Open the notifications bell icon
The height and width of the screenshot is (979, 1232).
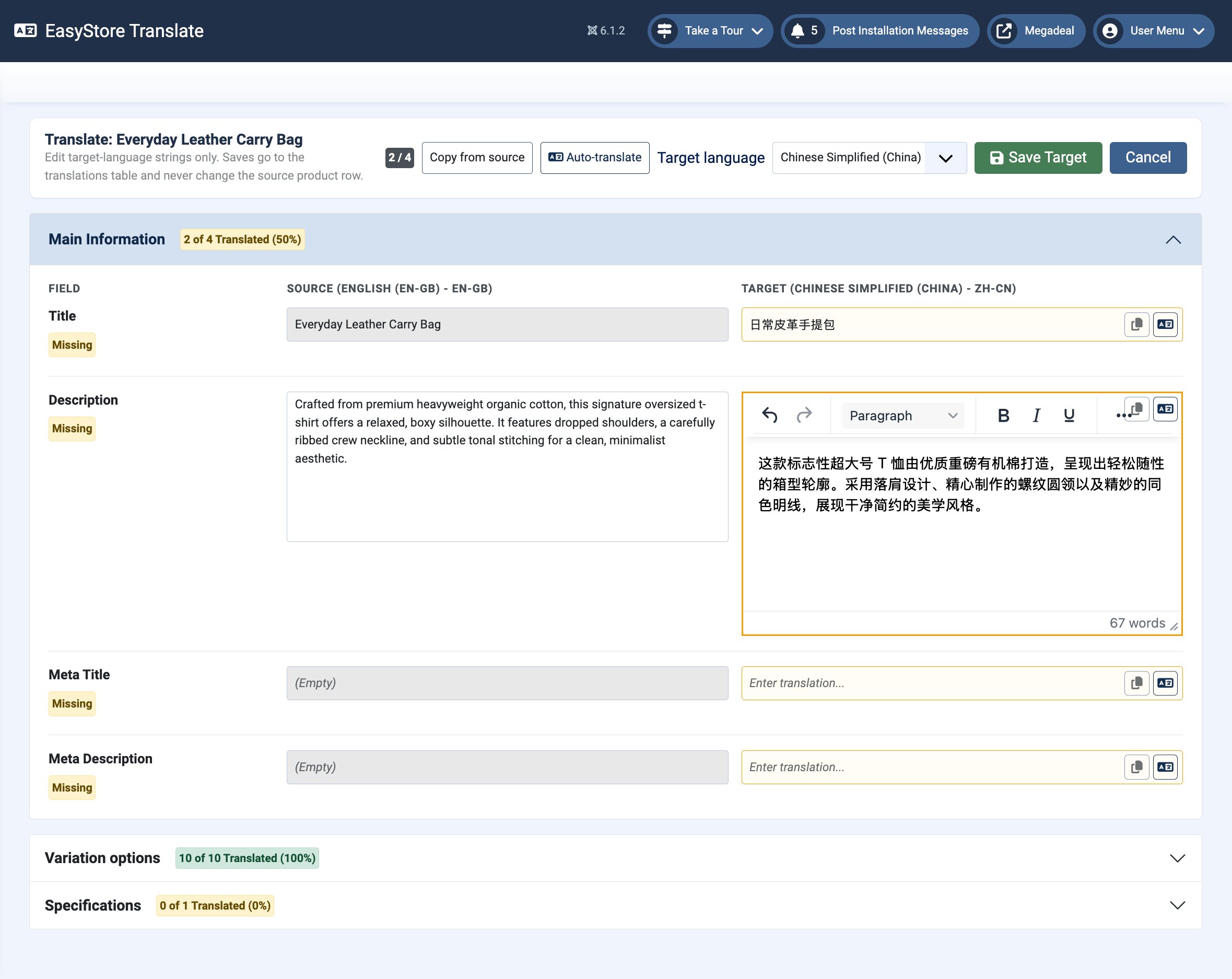tap(797, 30)
